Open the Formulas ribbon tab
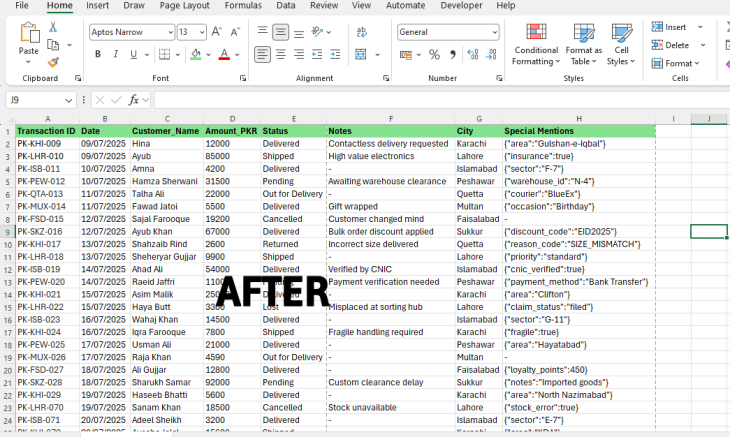 (x=243, y=5)
